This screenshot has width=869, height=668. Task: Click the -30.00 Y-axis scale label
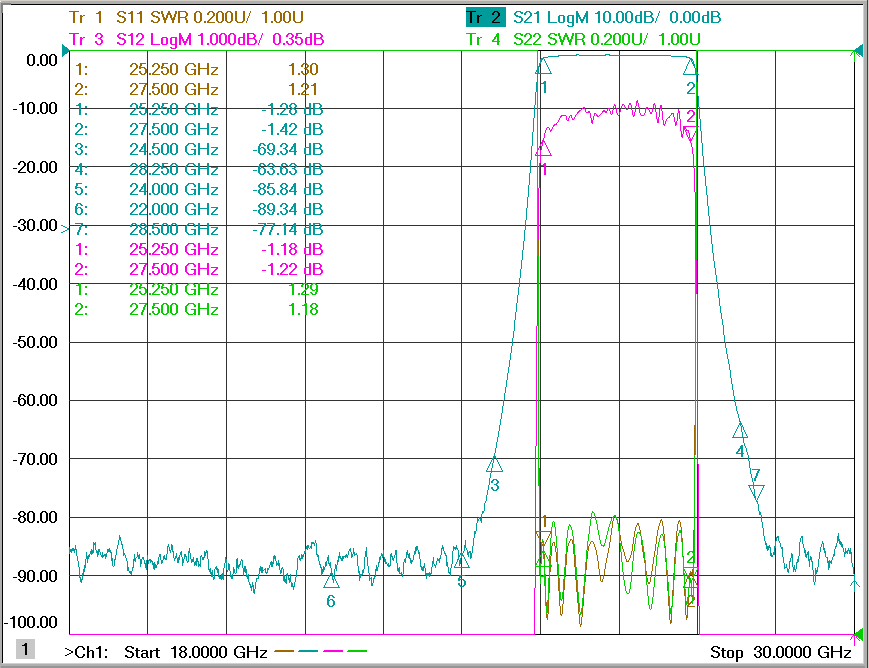[35, 225]
